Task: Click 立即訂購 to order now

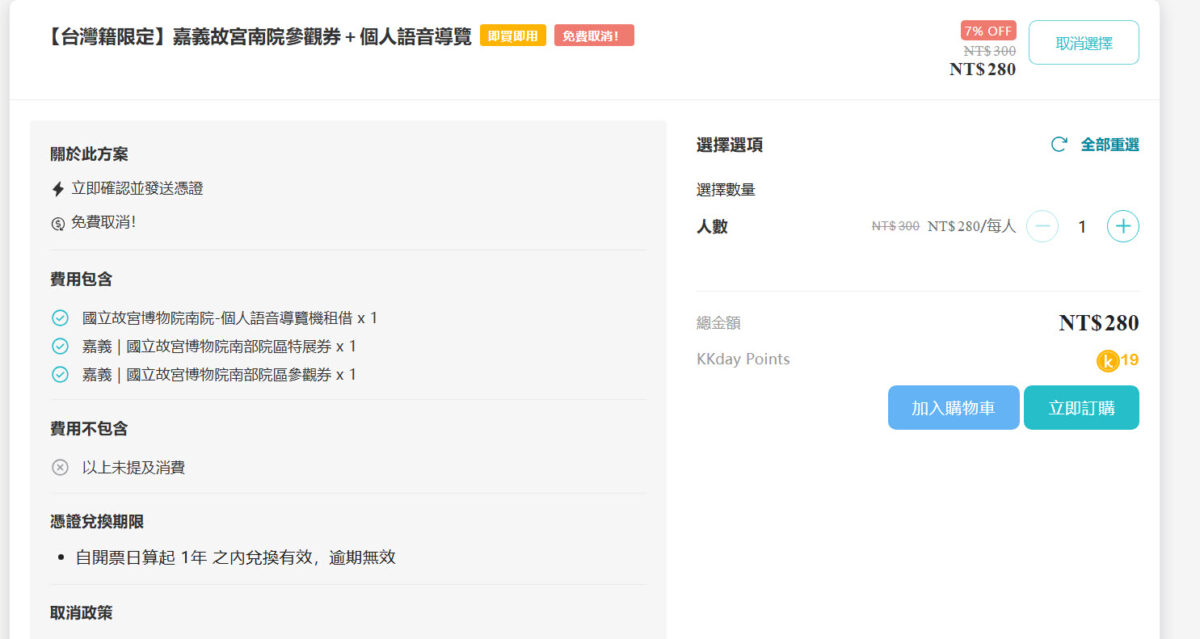Action: [x=1081, y=407]
